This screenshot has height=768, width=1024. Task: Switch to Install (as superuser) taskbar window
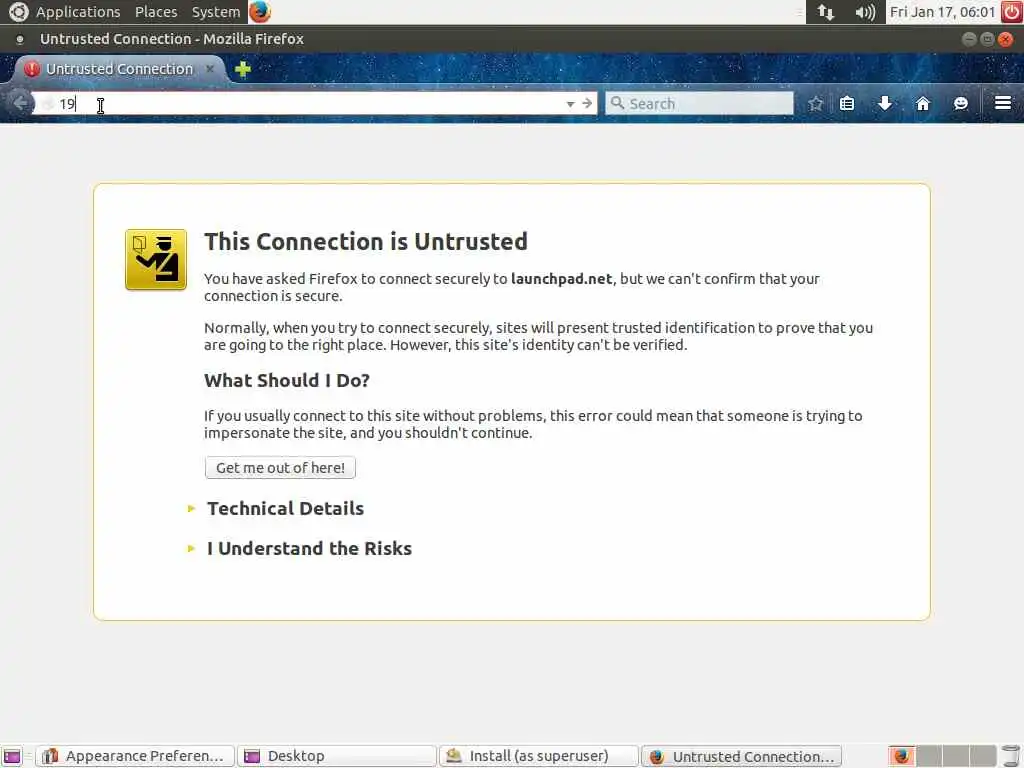pyautogui.click(x=539, y=756)
